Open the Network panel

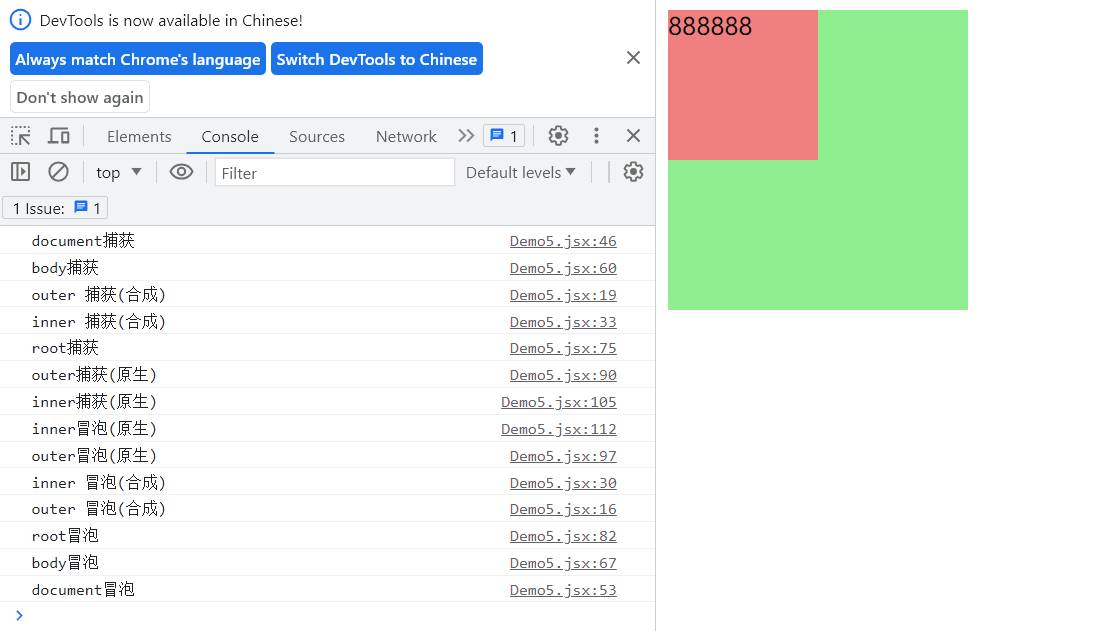click(405, 135)
